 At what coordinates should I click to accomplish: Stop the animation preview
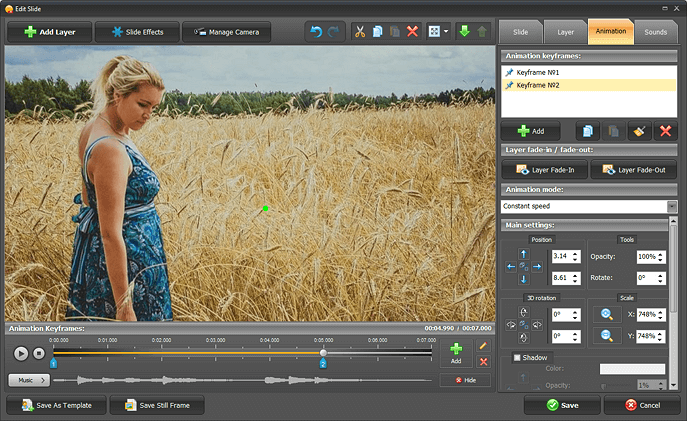pyautogui.click(x=39, y=353)
